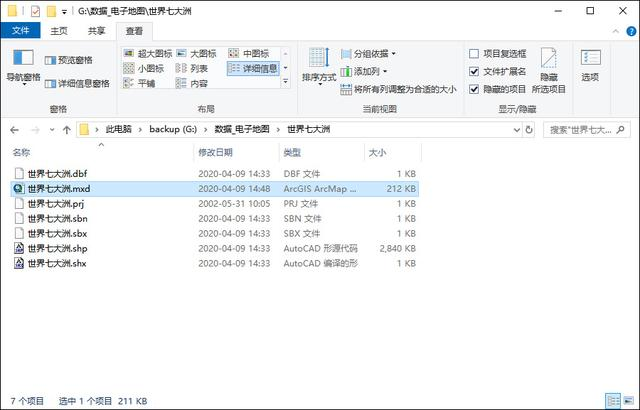
Task: Click 世界七大洲 breadcrumb segment
Action: pos(308,130)
